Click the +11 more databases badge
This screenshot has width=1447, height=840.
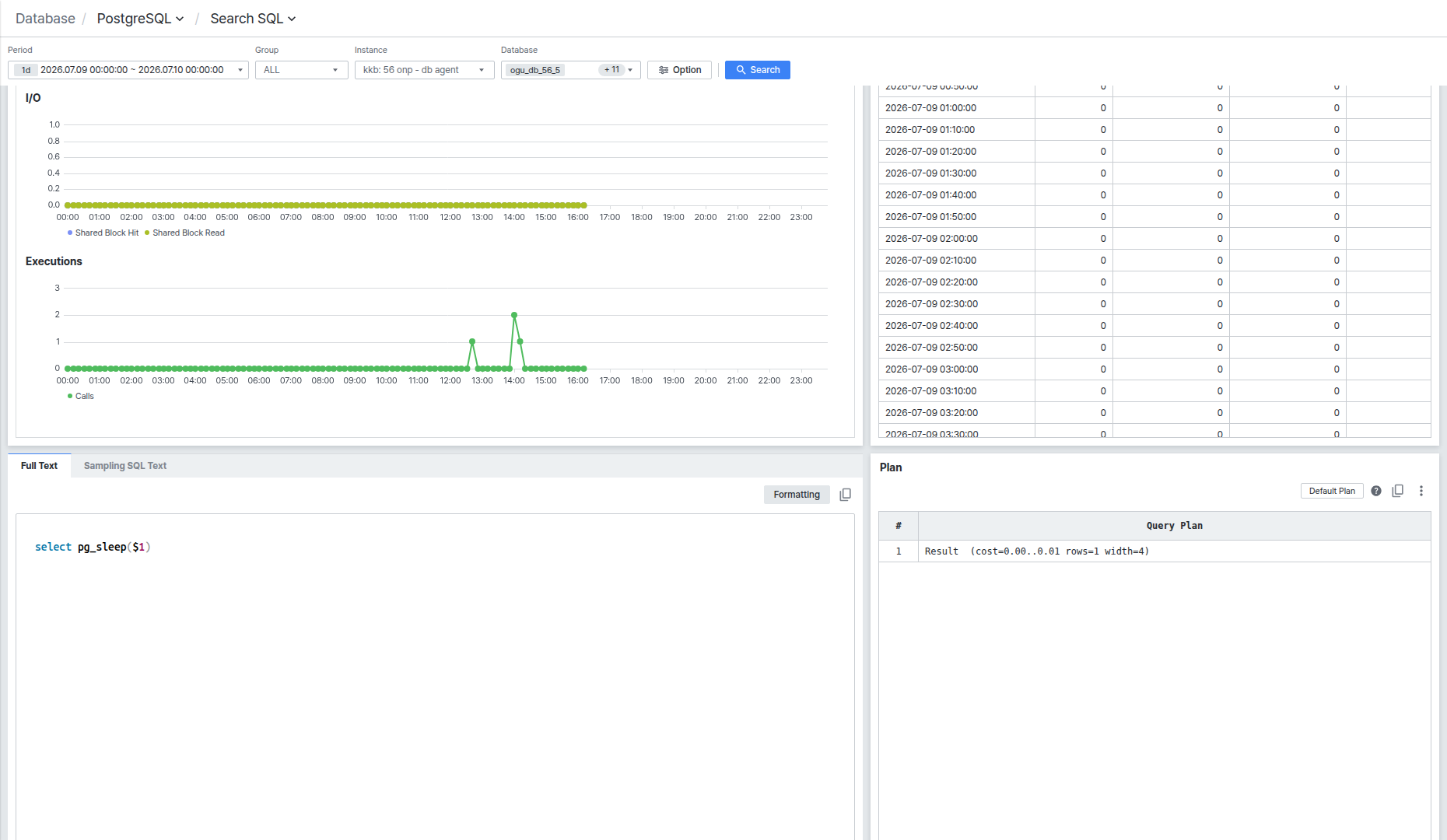click(612, 70)
